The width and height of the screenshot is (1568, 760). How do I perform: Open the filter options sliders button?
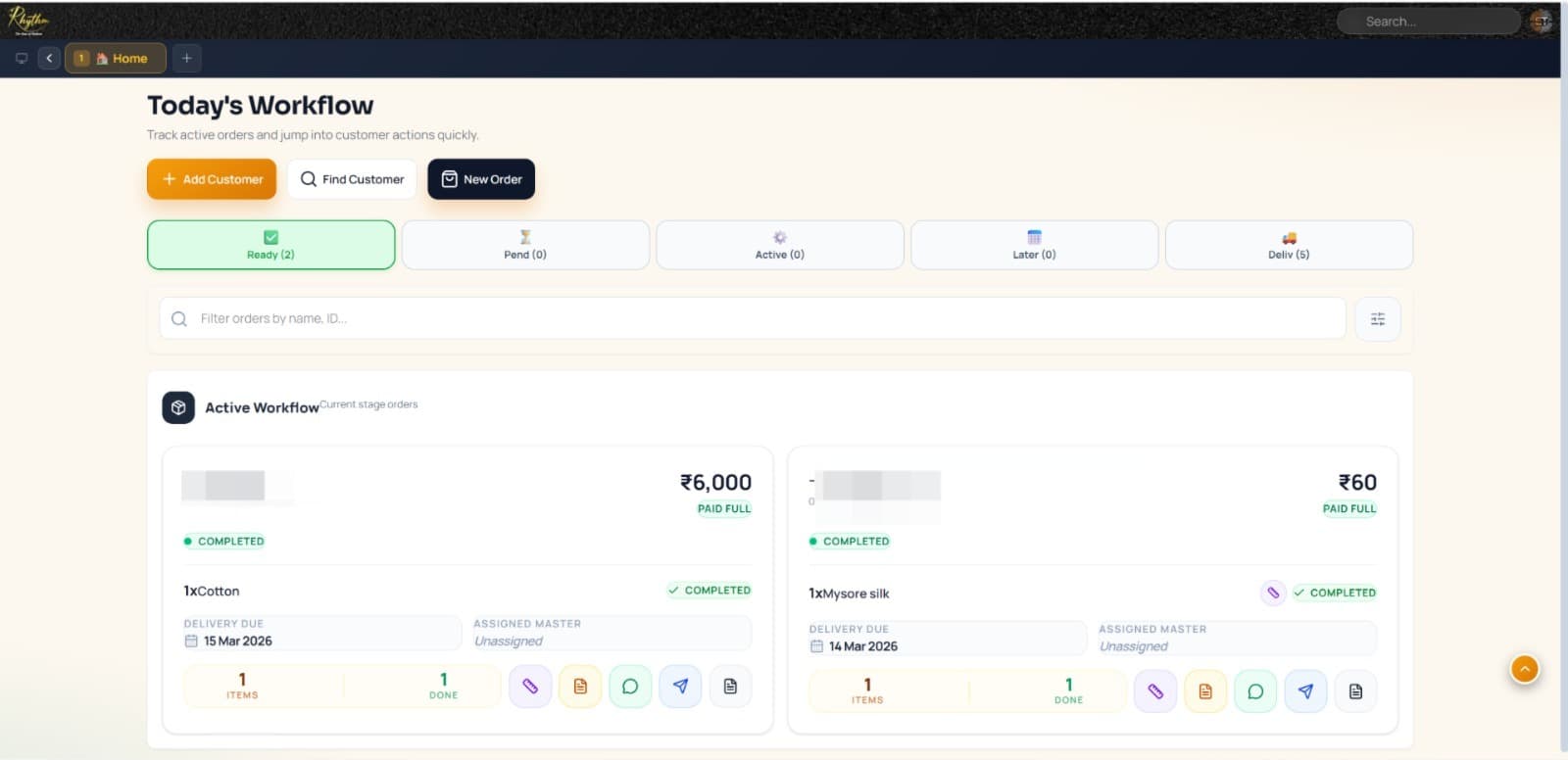point(1377,319)
